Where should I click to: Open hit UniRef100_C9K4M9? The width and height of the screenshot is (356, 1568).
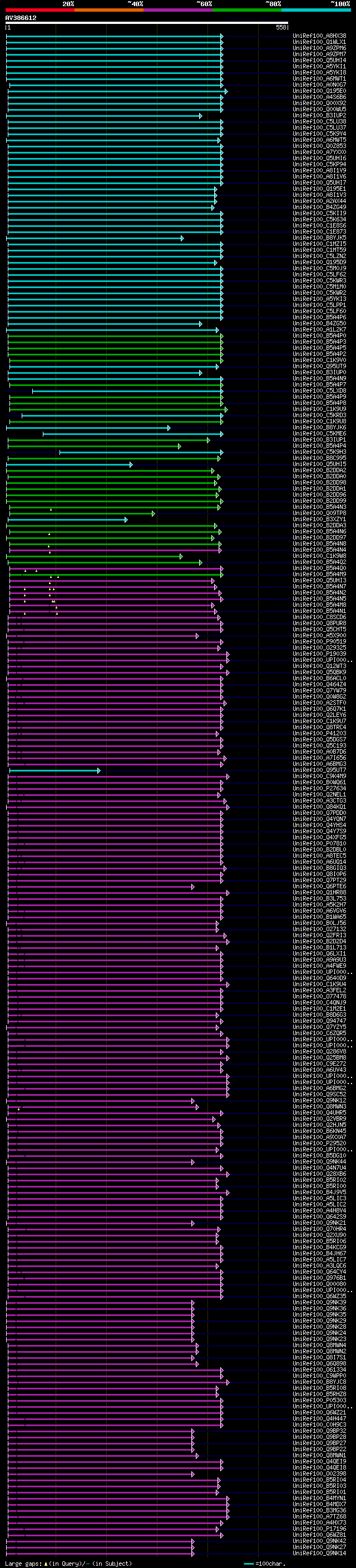[x=319, y=776]
